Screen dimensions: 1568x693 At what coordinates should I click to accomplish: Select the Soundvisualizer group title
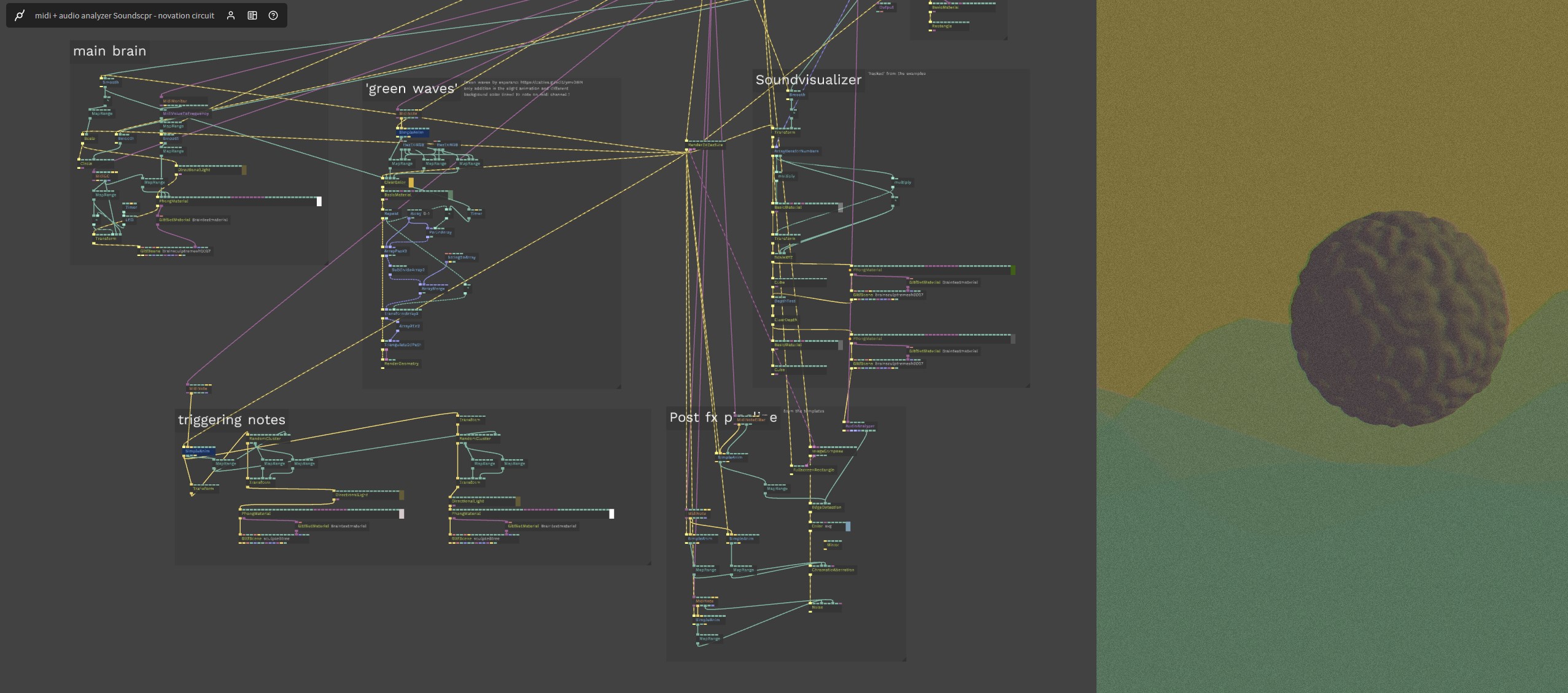[808, 80]
